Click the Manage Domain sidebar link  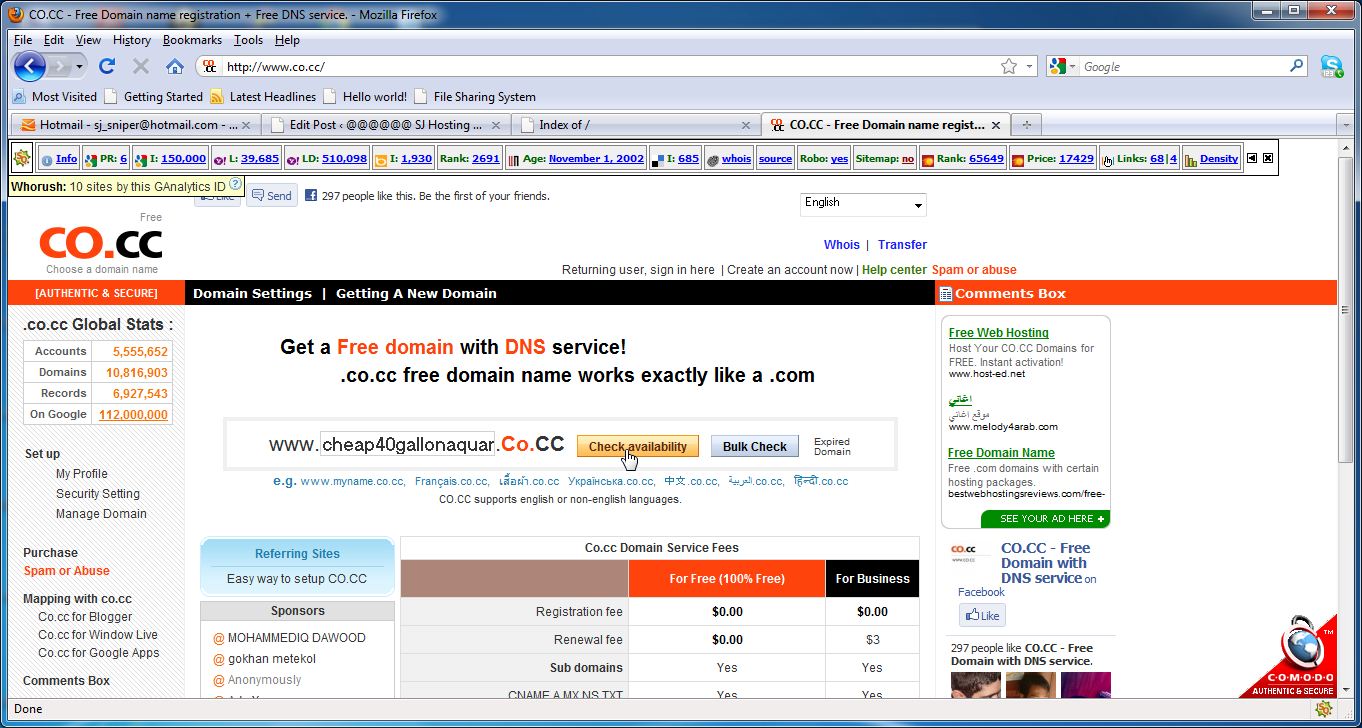click(x=101, y=514)
